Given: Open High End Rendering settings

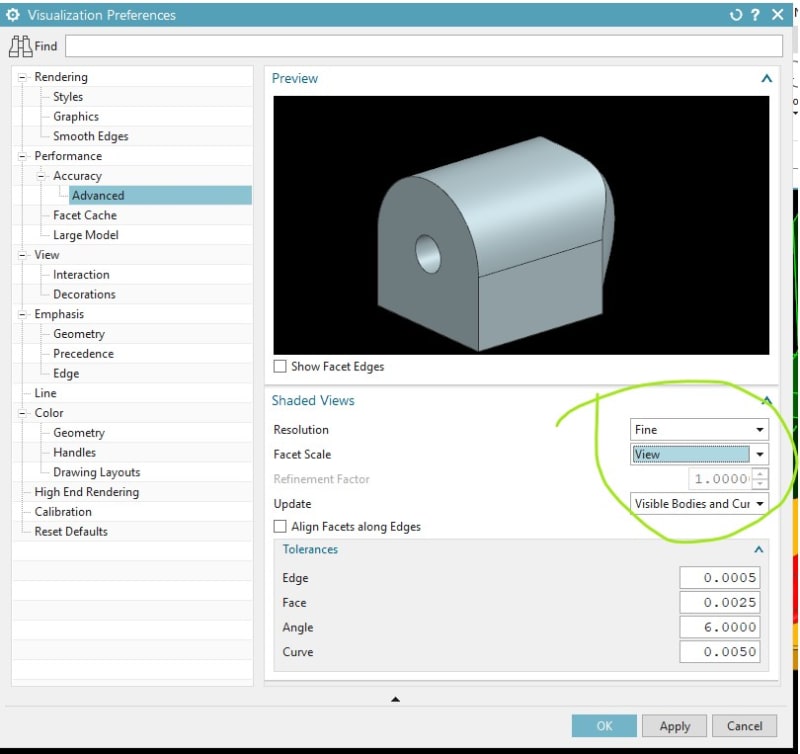Looking at the screenshot, I should [87, 492].
